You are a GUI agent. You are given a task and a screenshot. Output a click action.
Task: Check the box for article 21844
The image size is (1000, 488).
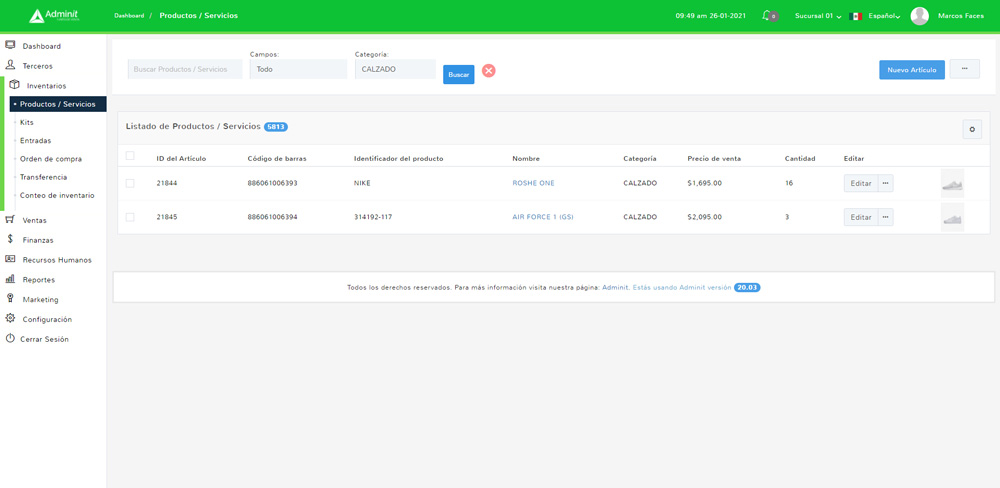click(x=130, y=183)
